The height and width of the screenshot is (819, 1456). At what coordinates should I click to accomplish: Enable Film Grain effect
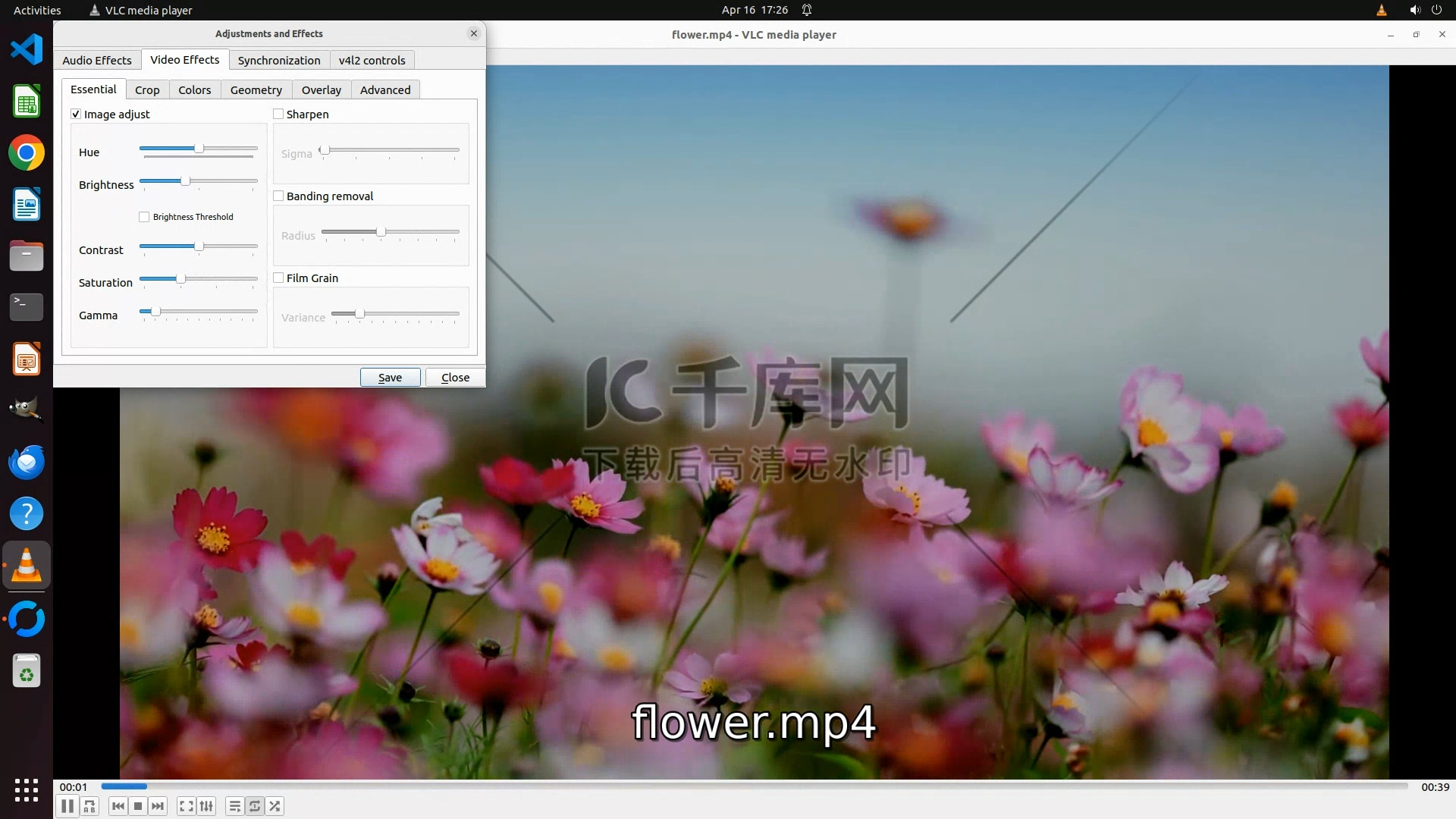click(278, 278)
